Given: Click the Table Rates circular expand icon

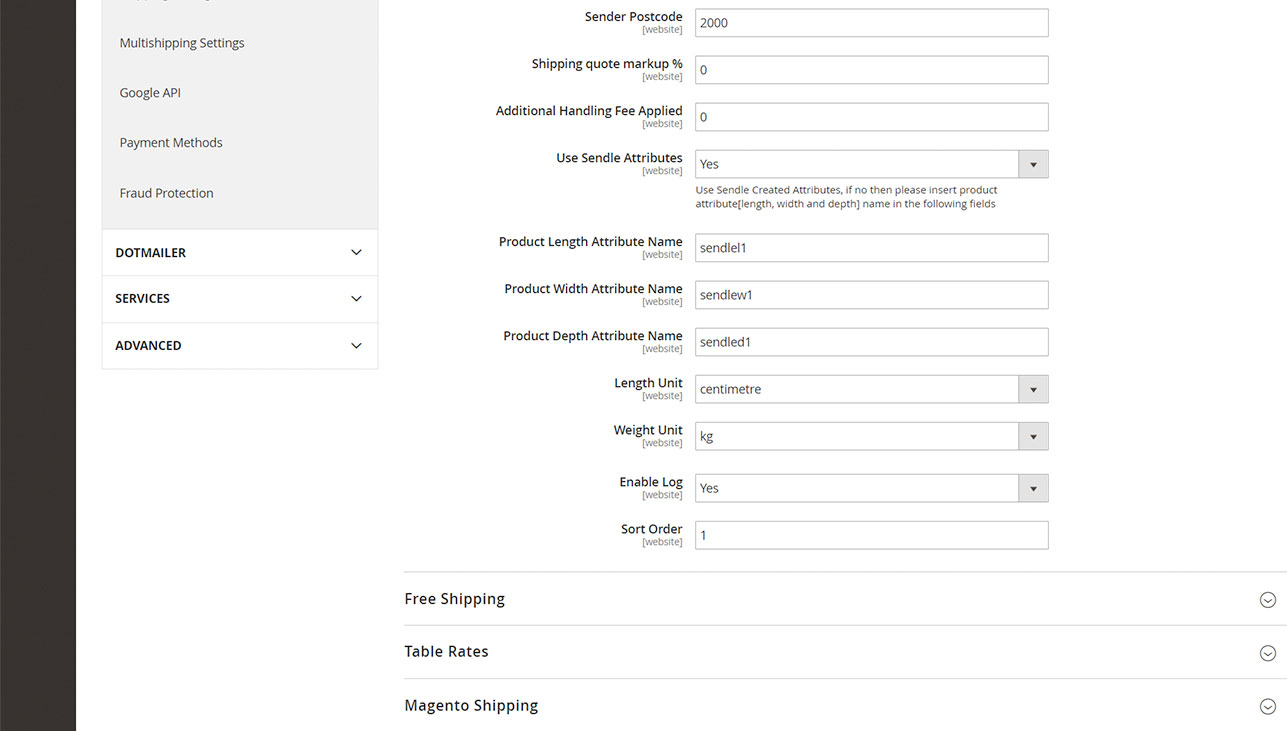Looking at the screenshot, I should (1267, 653).
